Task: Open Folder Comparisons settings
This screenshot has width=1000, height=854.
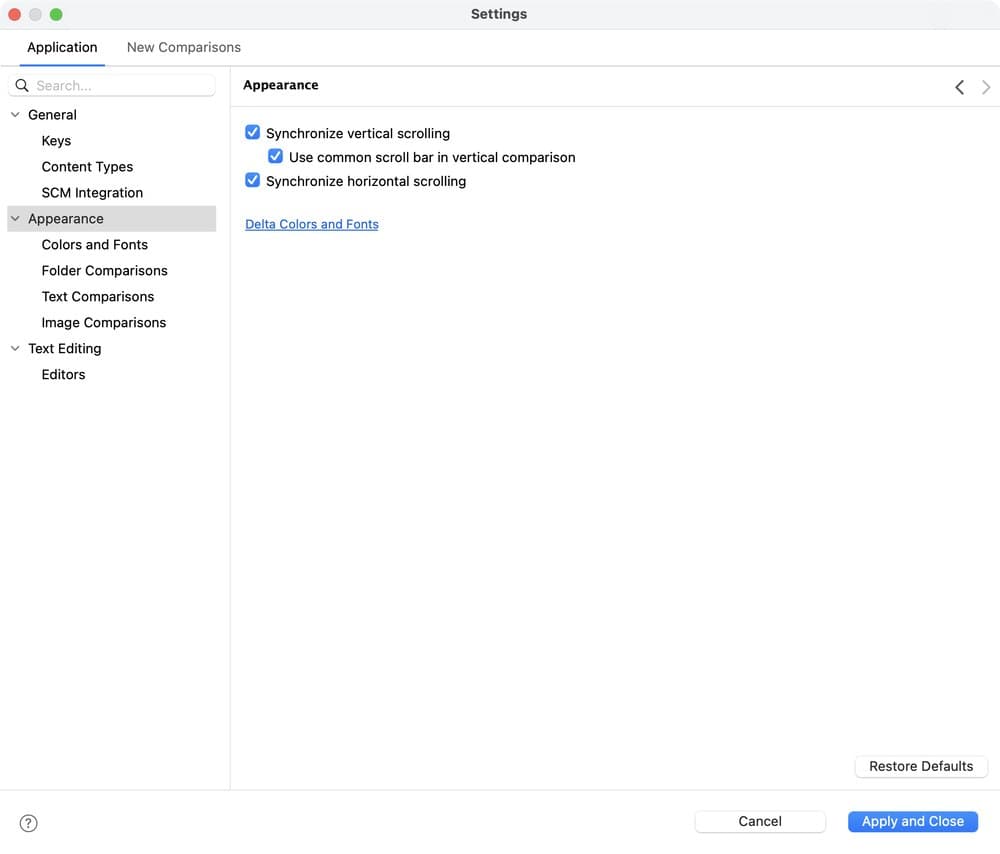Action: point(105,271)
